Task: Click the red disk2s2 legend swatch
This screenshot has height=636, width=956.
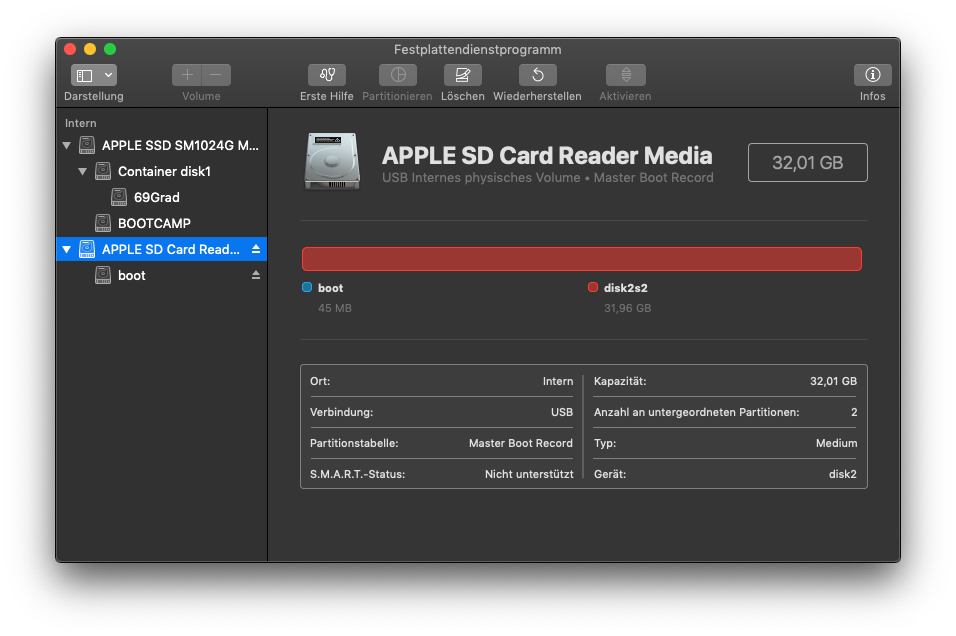Action: (593, 287)
